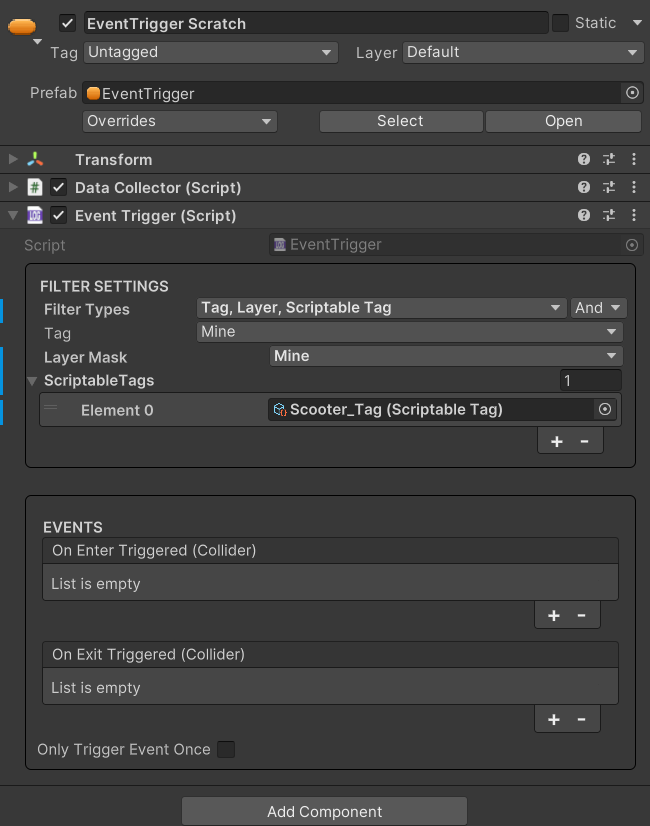Open the Transform component help icon

pyautogui.click(x=584, y=159)
